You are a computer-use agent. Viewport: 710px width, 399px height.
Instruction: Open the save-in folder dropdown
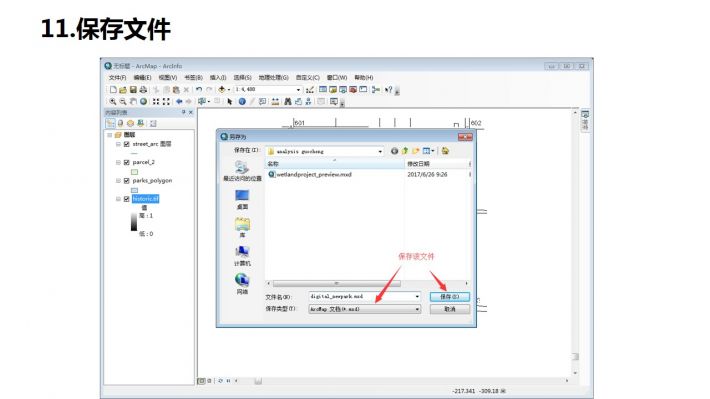380,151
